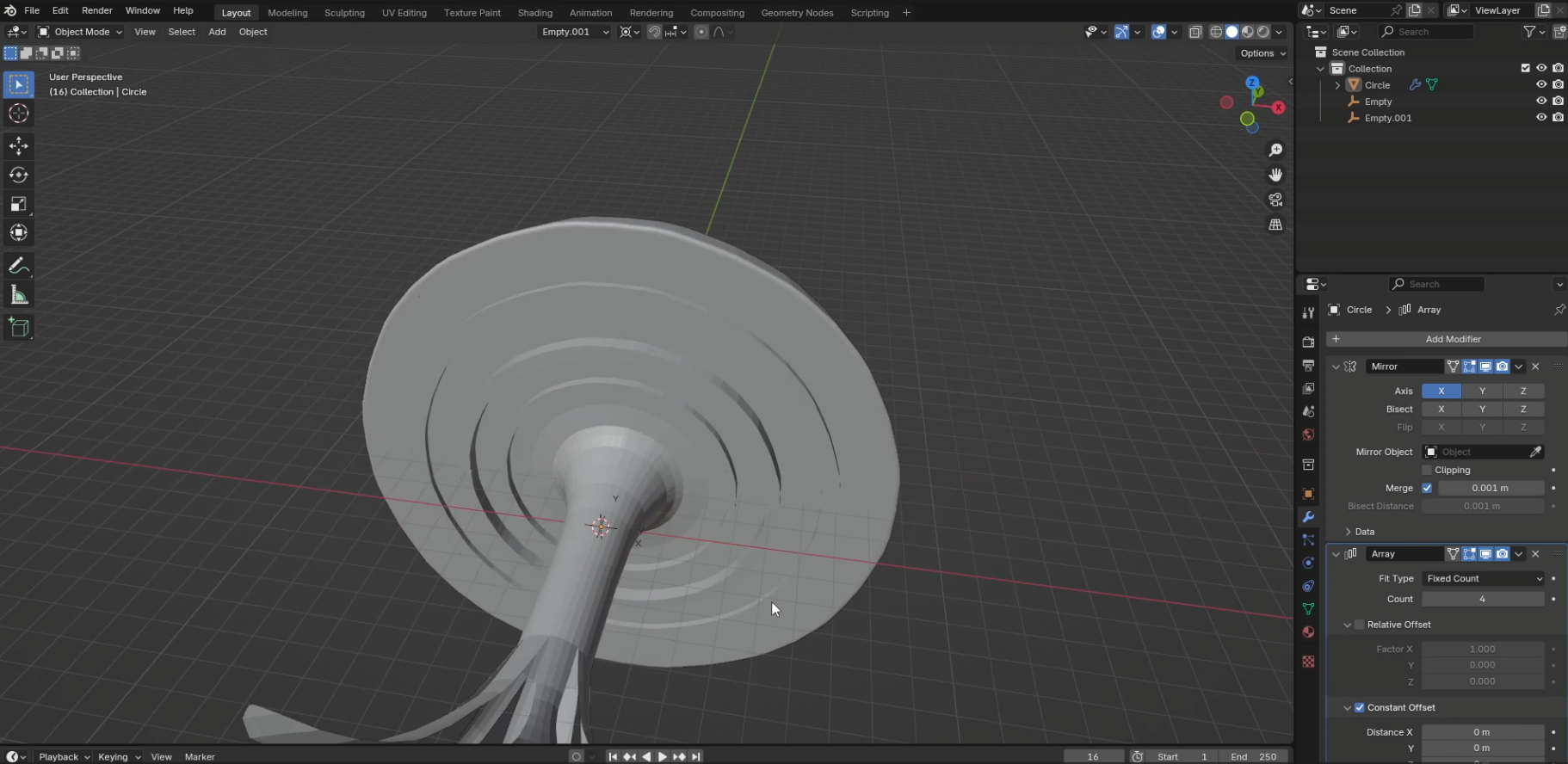The height and width of the screenshot is (764, 1568).
Task: Jump to the timeline start frame
Action: [613, 757]
